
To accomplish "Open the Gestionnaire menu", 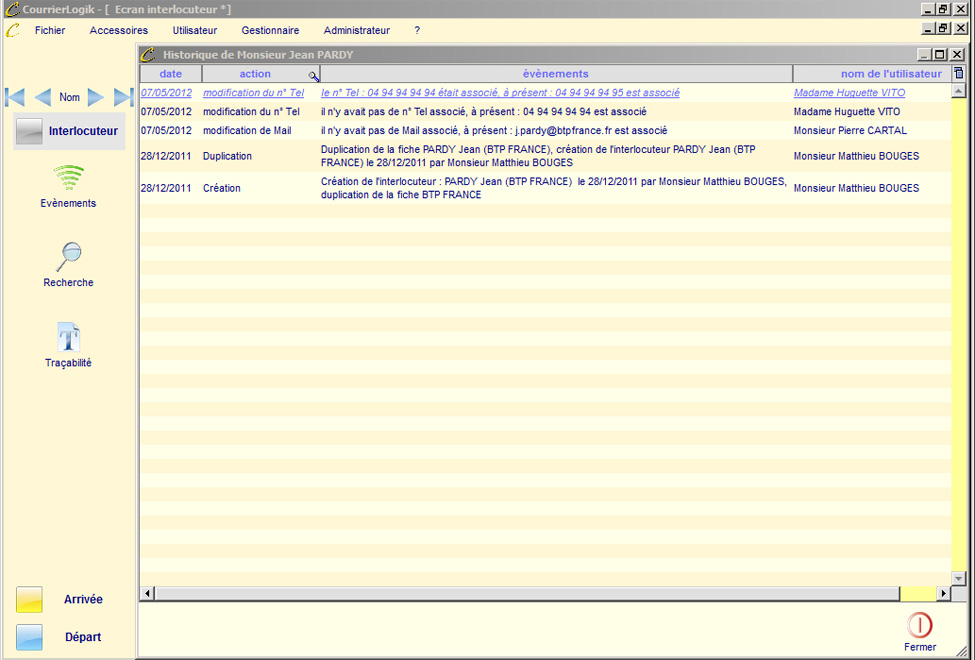I will click(x=270, y=30).
